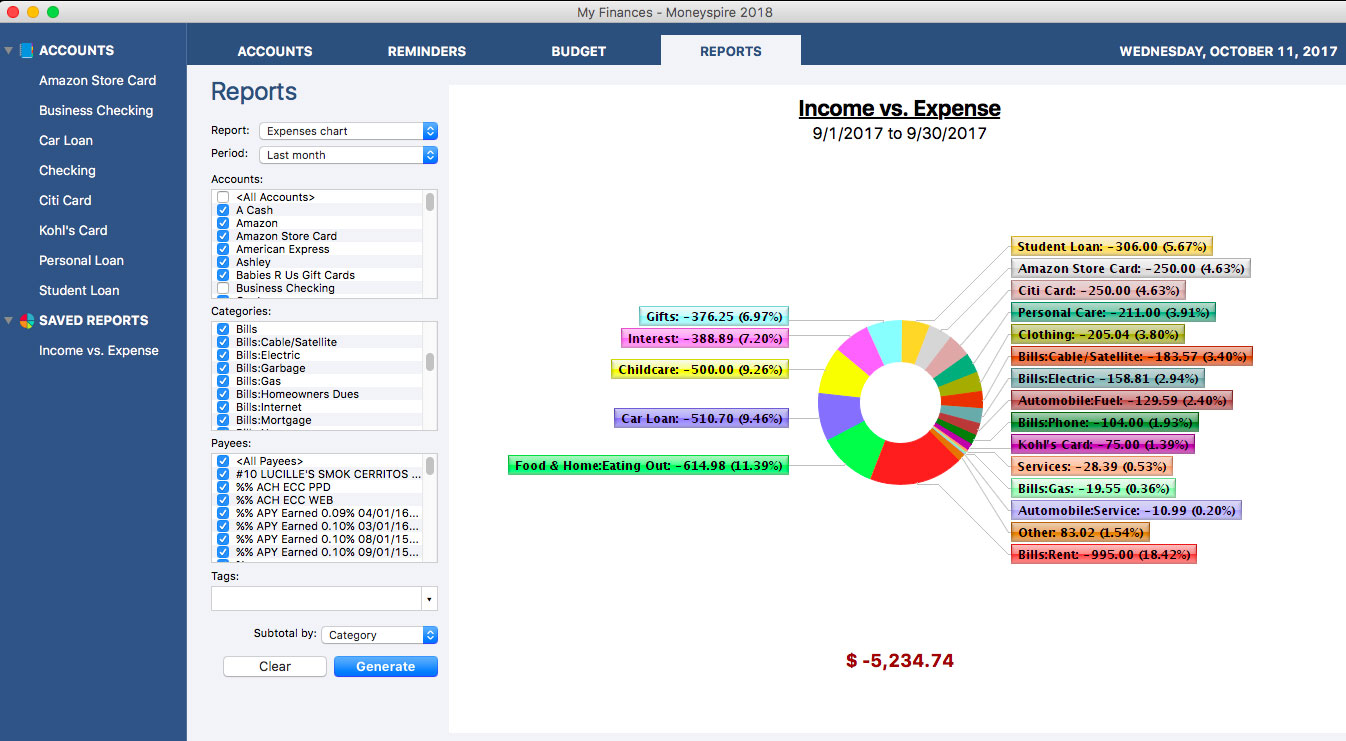The width and height of the screenshot is (1346, 741).
Task: Click the Accounts book icon in sidebar
Action: click(x=27, y=50)
